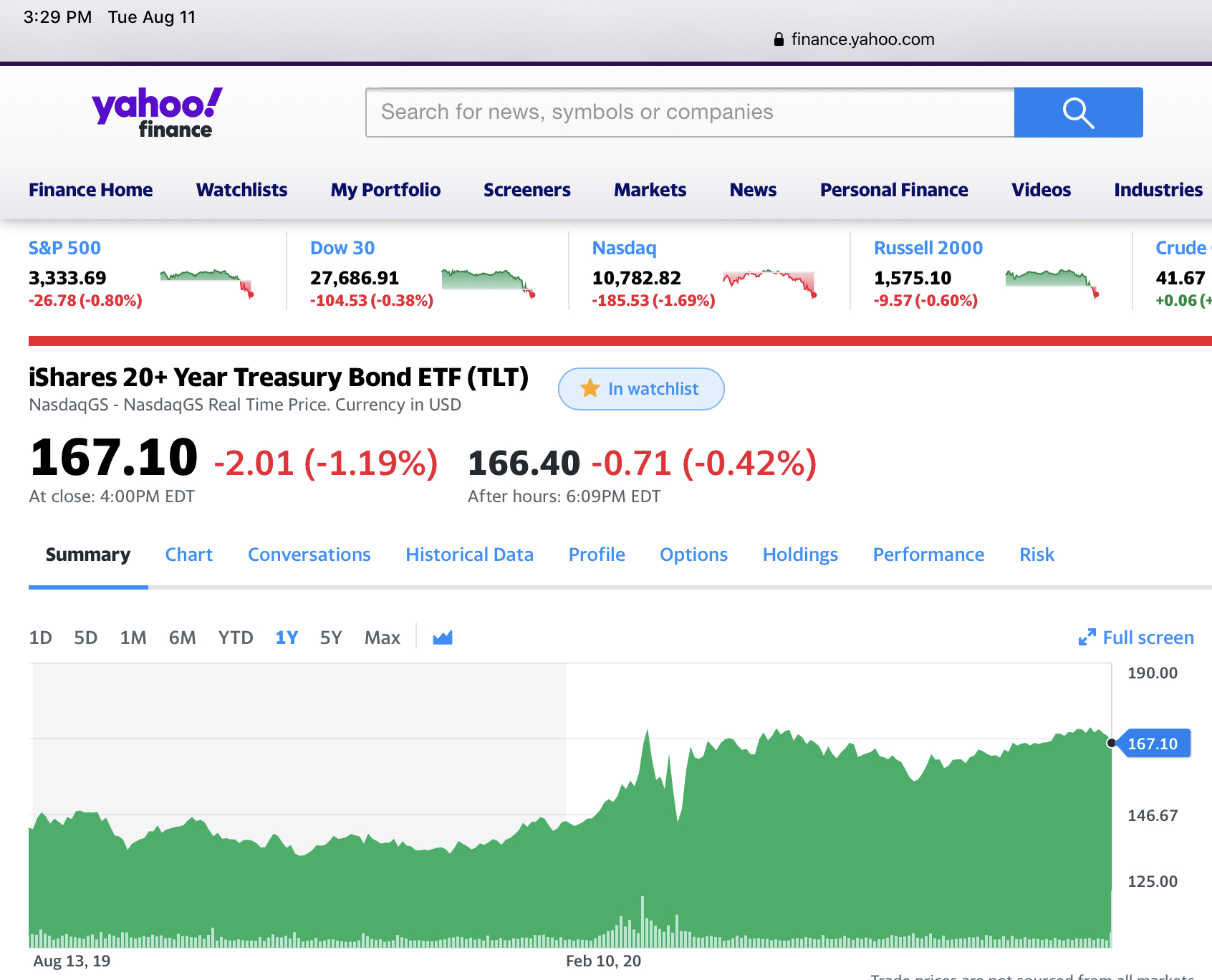
Task: Click the Feb 10, 20 axis date label
Action: point(603,961)
